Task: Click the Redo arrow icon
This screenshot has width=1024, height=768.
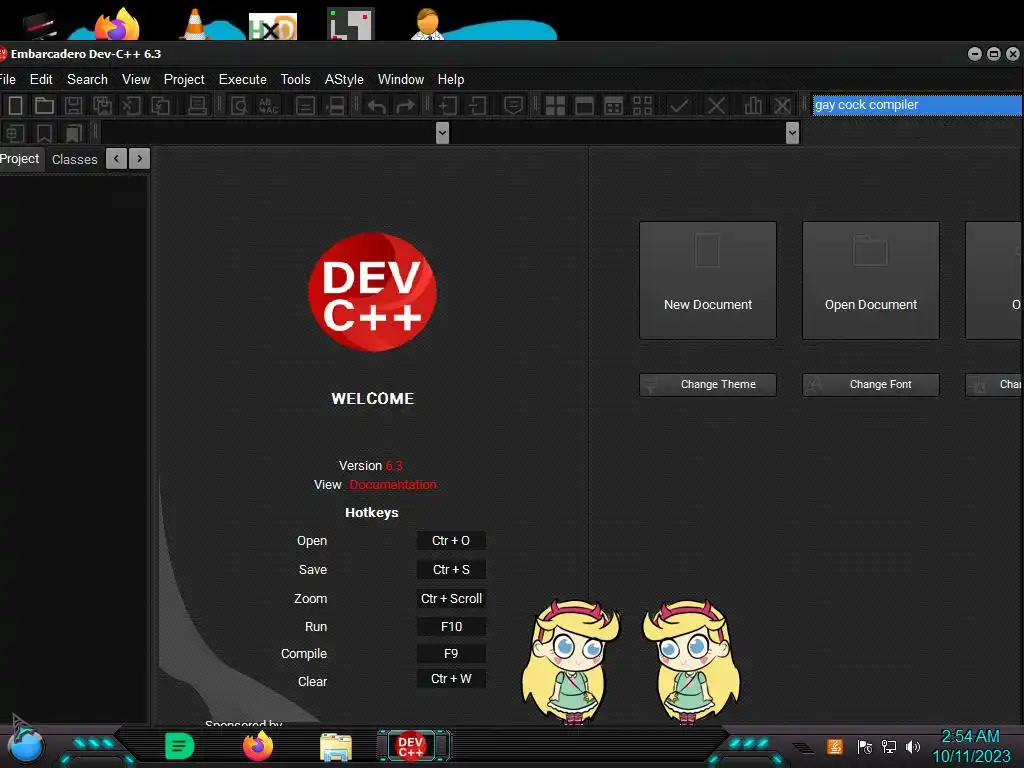Action: 406,105
